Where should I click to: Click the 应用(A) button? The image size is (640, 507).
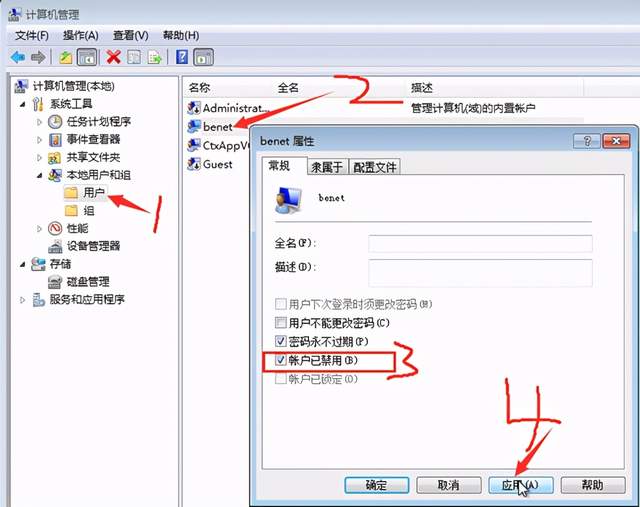click(520, 485)
